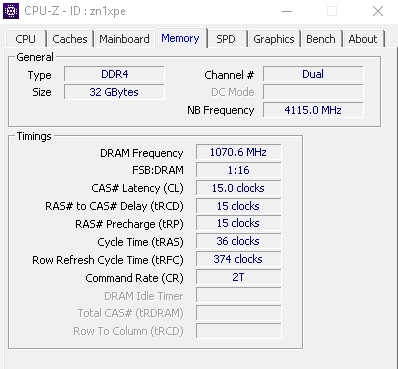Switch to the CPU tab

tap(25, 39)
